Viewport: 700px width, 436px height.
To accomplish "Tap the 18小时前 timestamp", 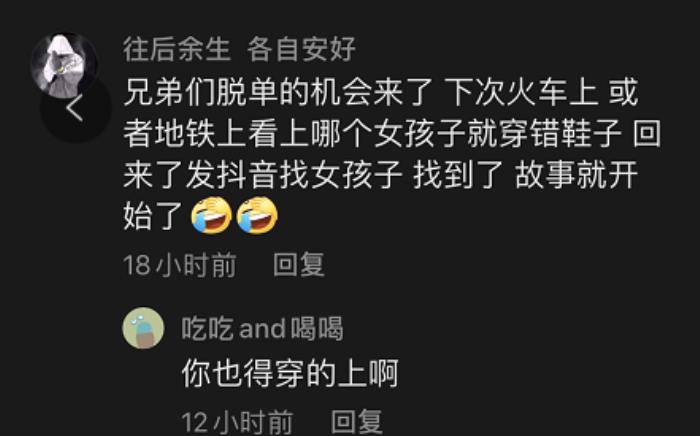I will click(x=179, y=264).
